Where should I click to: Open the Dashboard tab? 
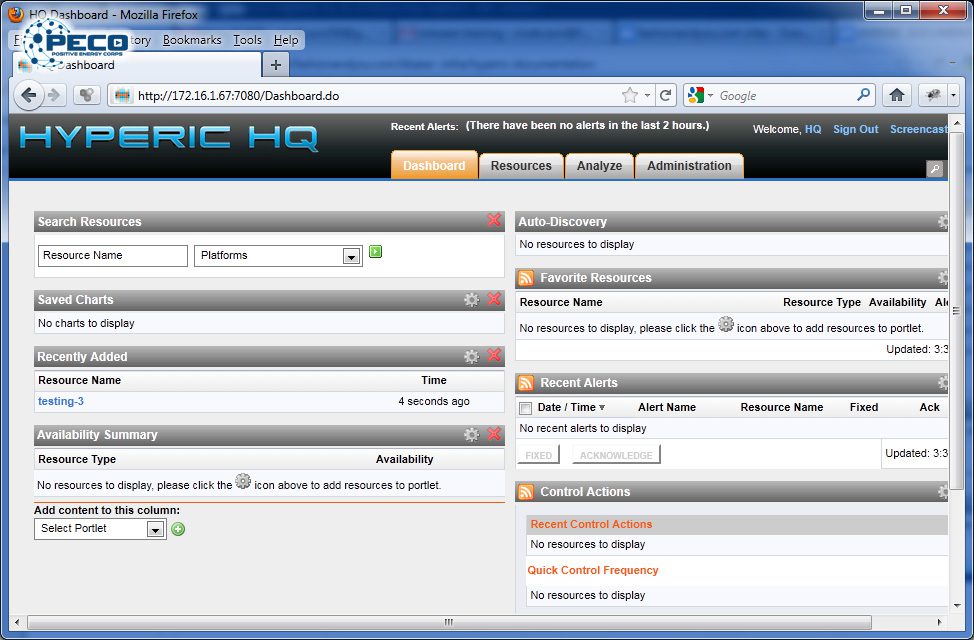tap(434, 166)
